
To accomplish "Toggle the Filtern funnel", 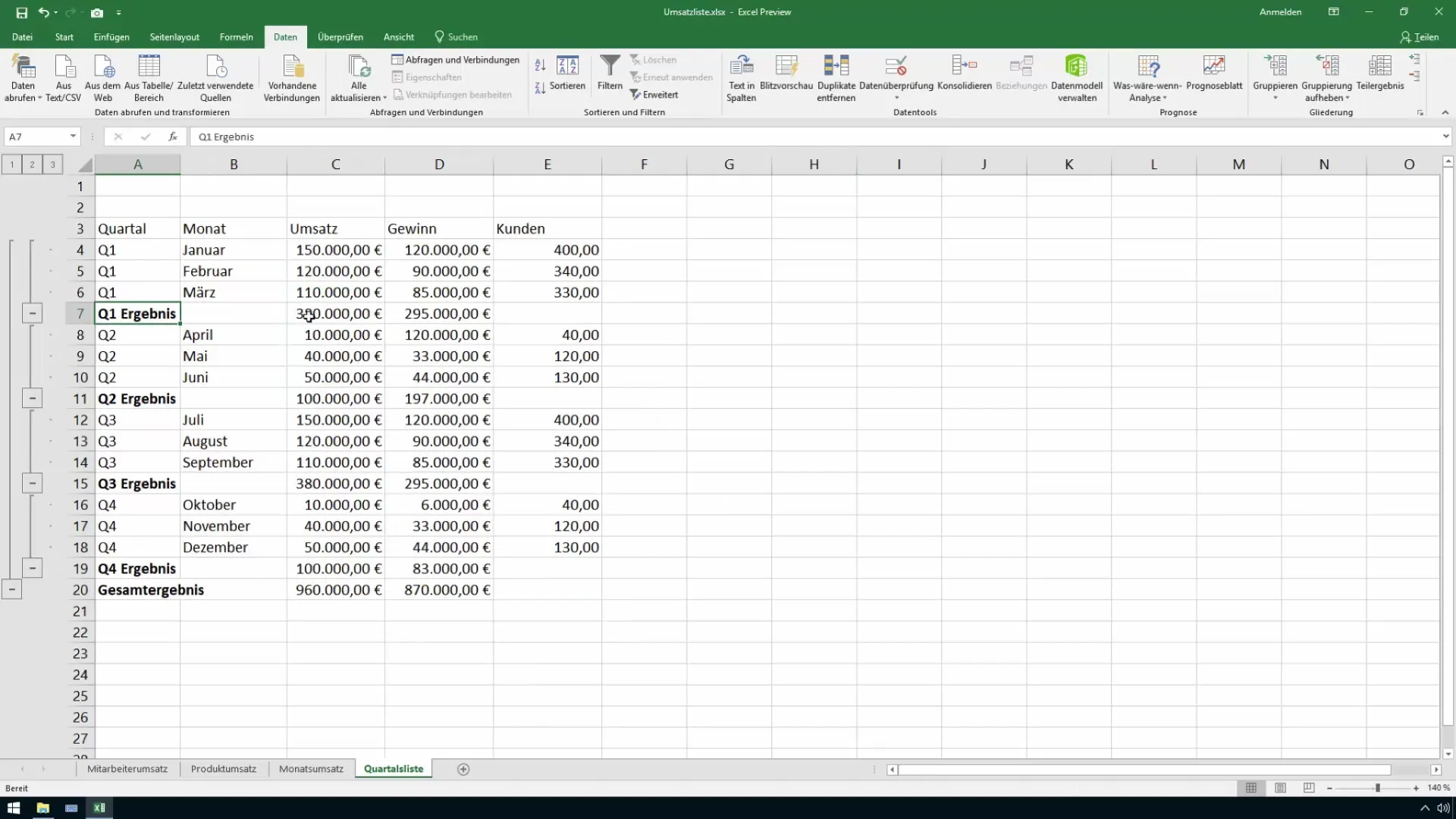I will (610, 73).
